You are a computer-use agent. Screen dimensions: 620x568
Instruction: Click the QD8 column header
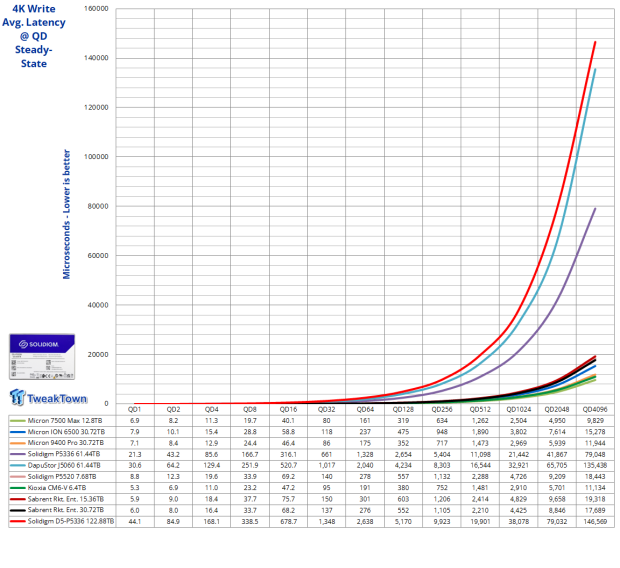(250, 409)
